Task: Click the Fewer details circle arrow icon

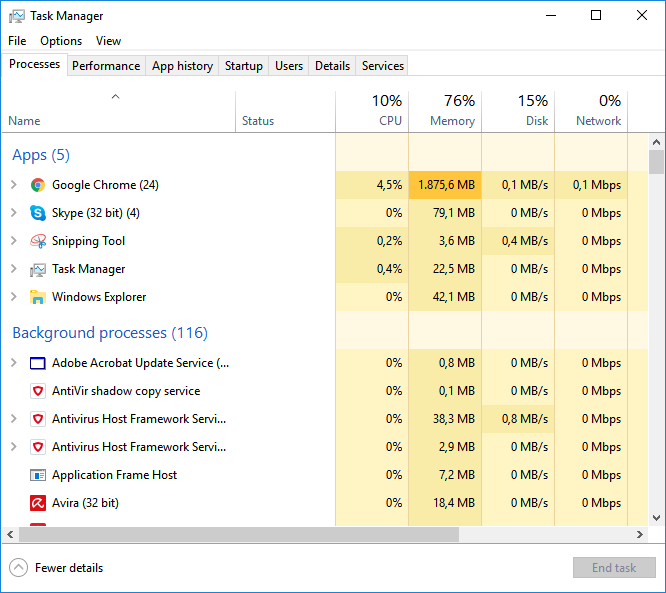Action: coord(18,568)
